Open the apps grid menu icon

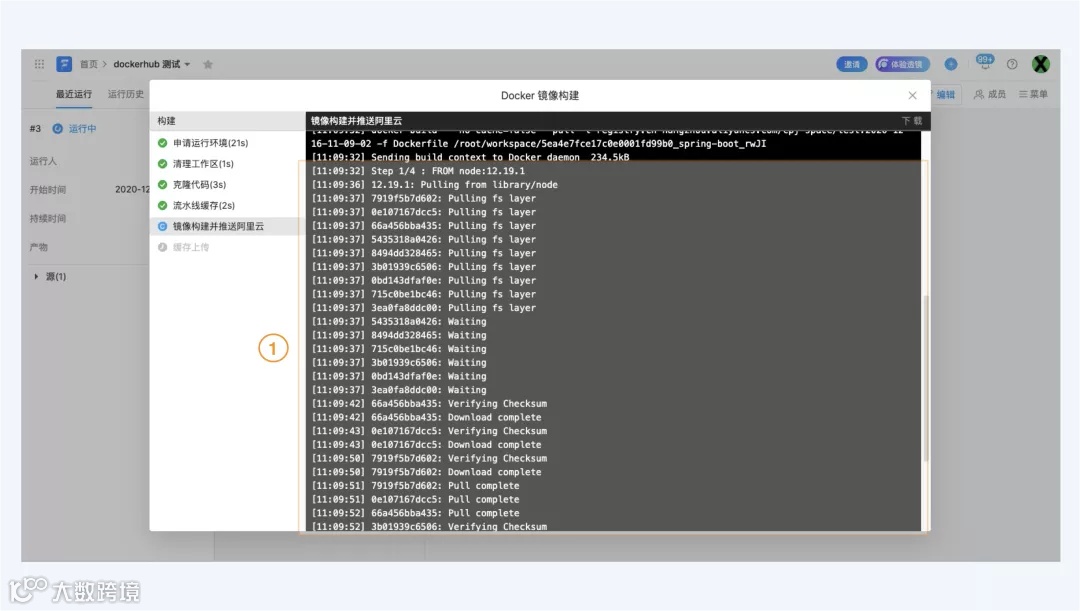39,64
